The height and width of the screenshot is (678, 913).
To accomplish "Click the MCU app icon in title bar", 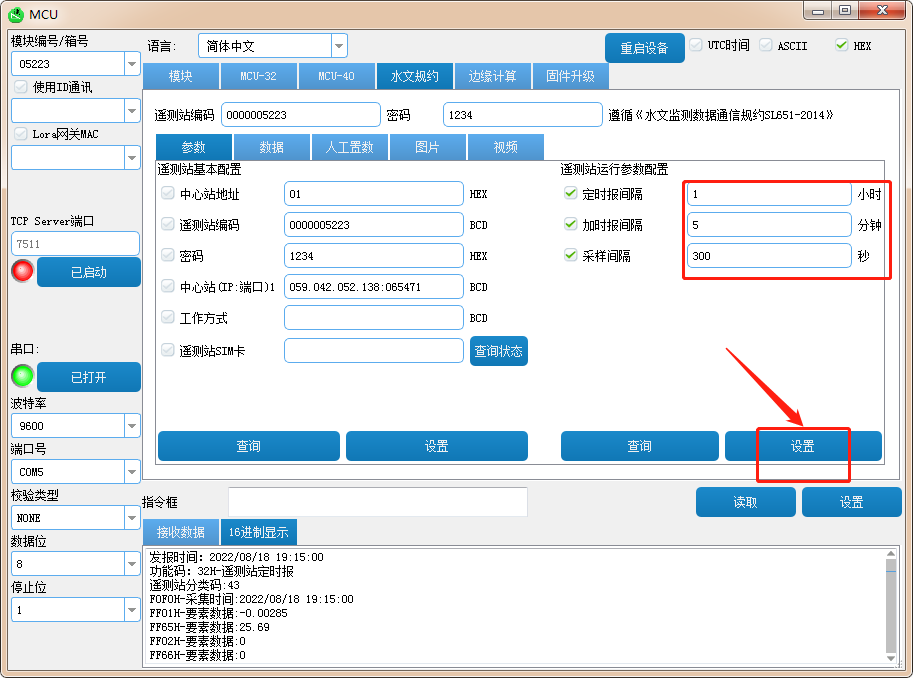I will point(15,14).
